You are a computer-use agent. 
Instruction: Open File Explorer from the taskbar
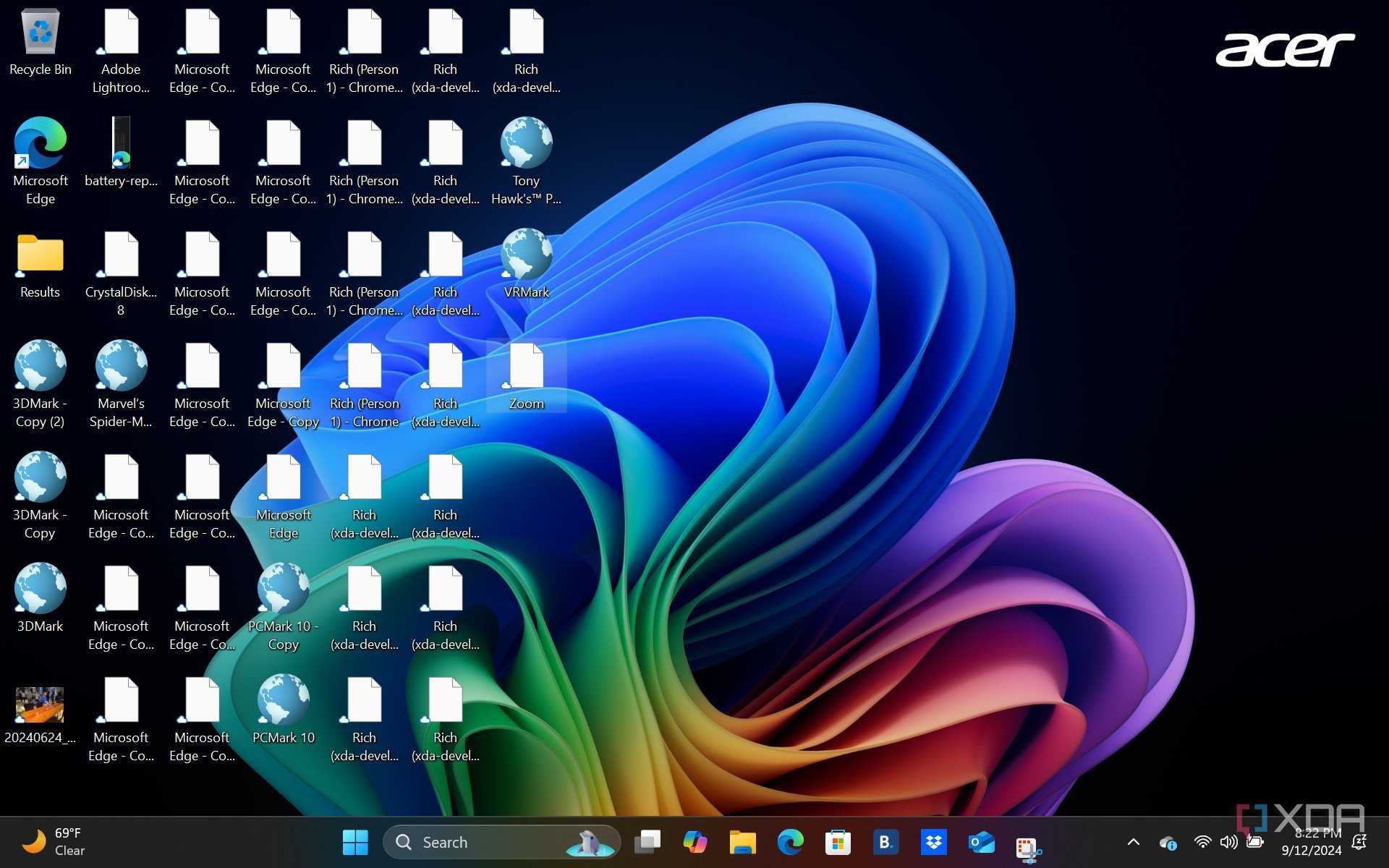pyautogui.click(x=743, y=842)
